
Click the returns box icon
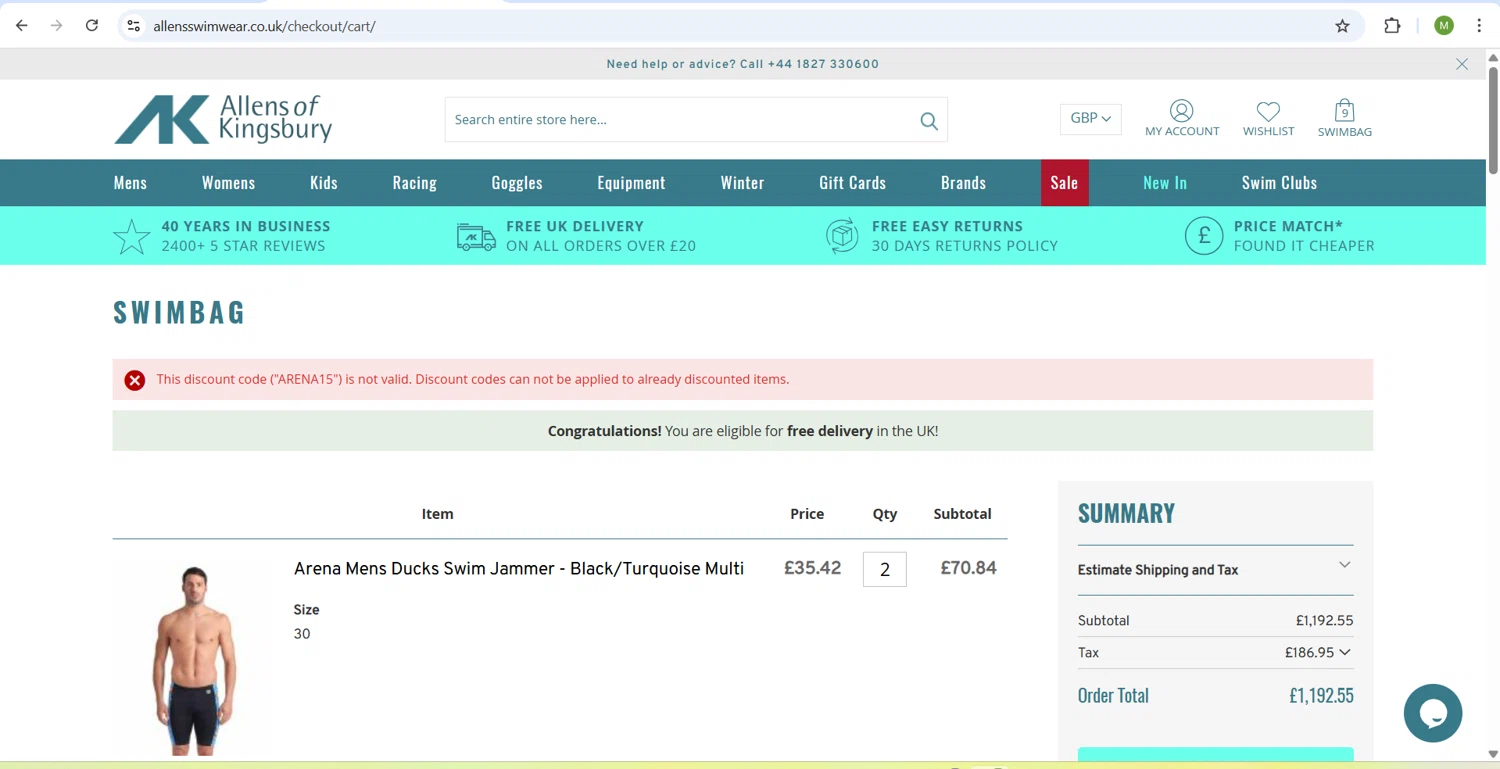coord(842,236)
